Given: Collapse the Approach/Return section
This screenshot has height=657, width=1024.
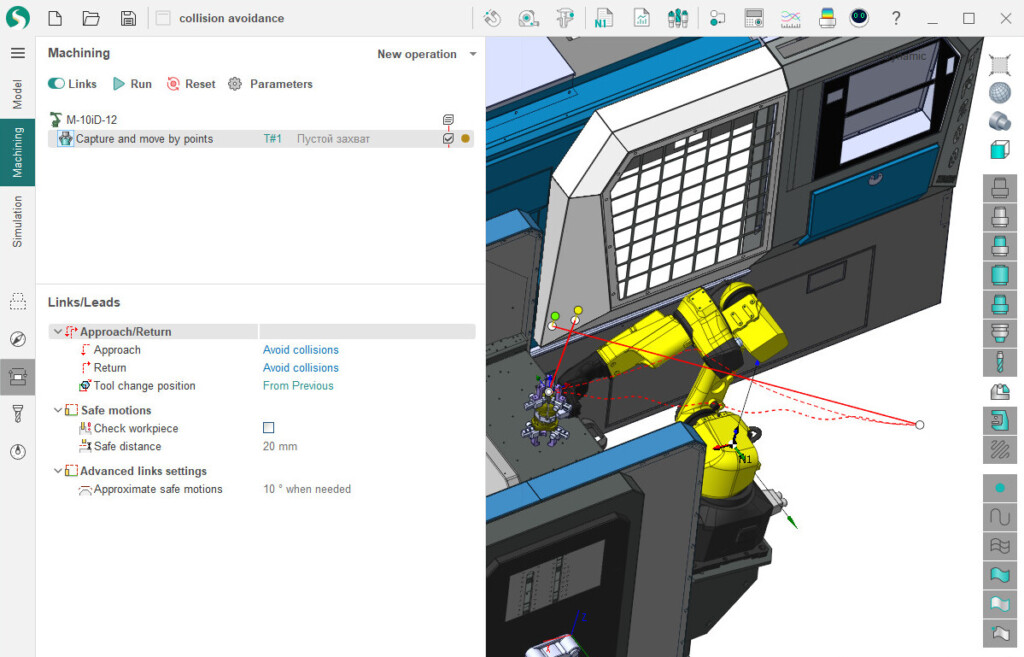Looking at the screenshot, I should (x=57, y=332).
